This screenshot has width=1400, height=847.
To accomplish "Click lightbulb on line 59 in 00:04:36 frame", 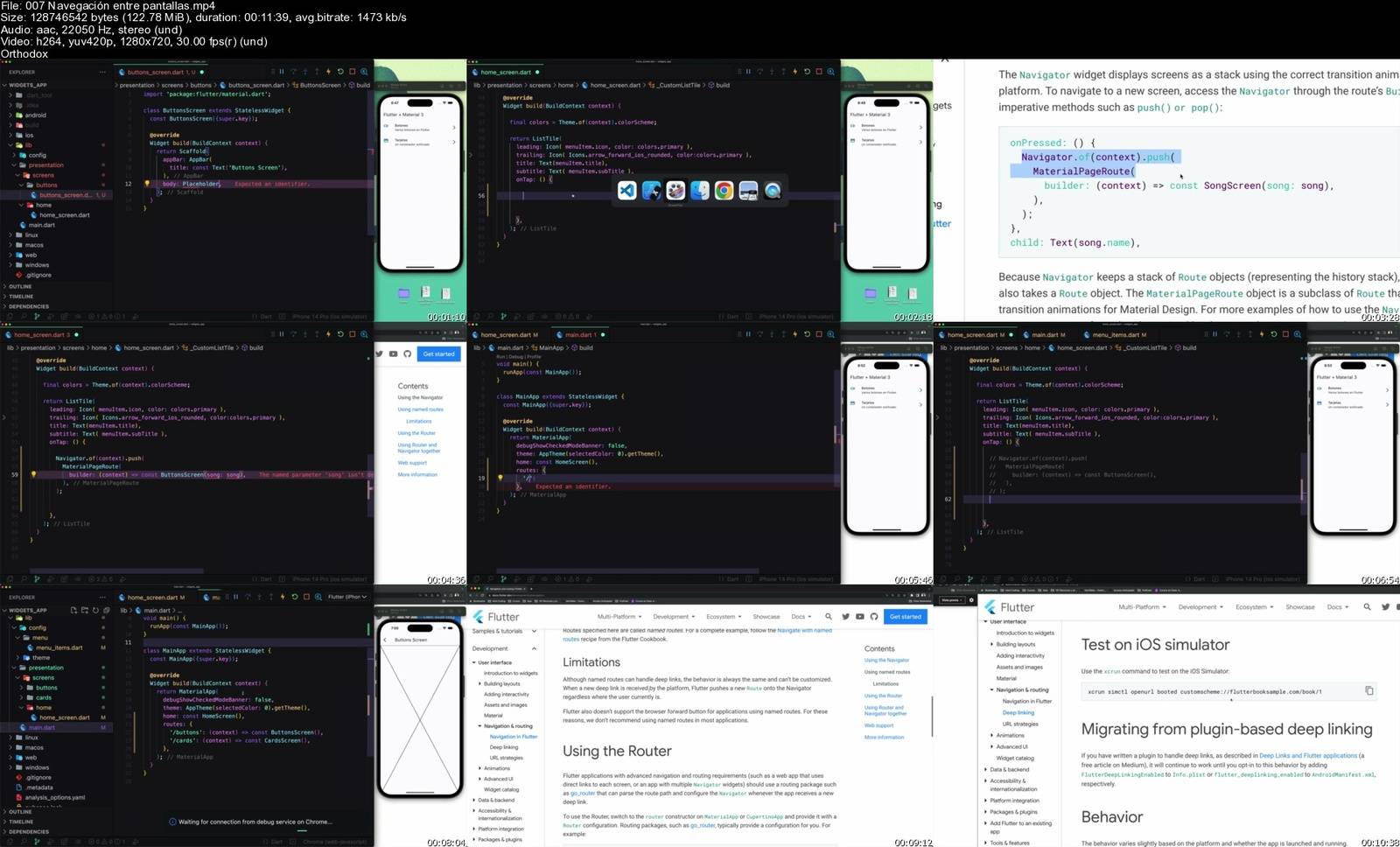I will 33,474.
